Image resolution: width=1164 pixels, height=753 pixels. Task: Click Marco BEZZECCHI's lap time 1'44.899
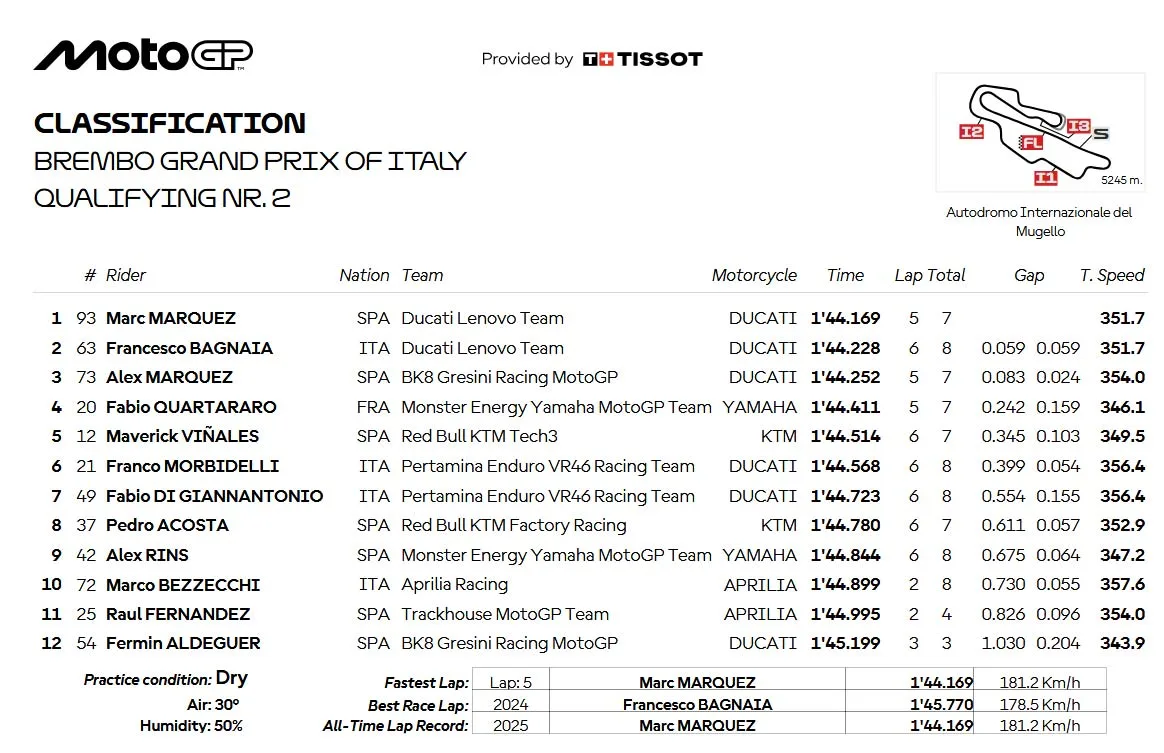(845, 584)
